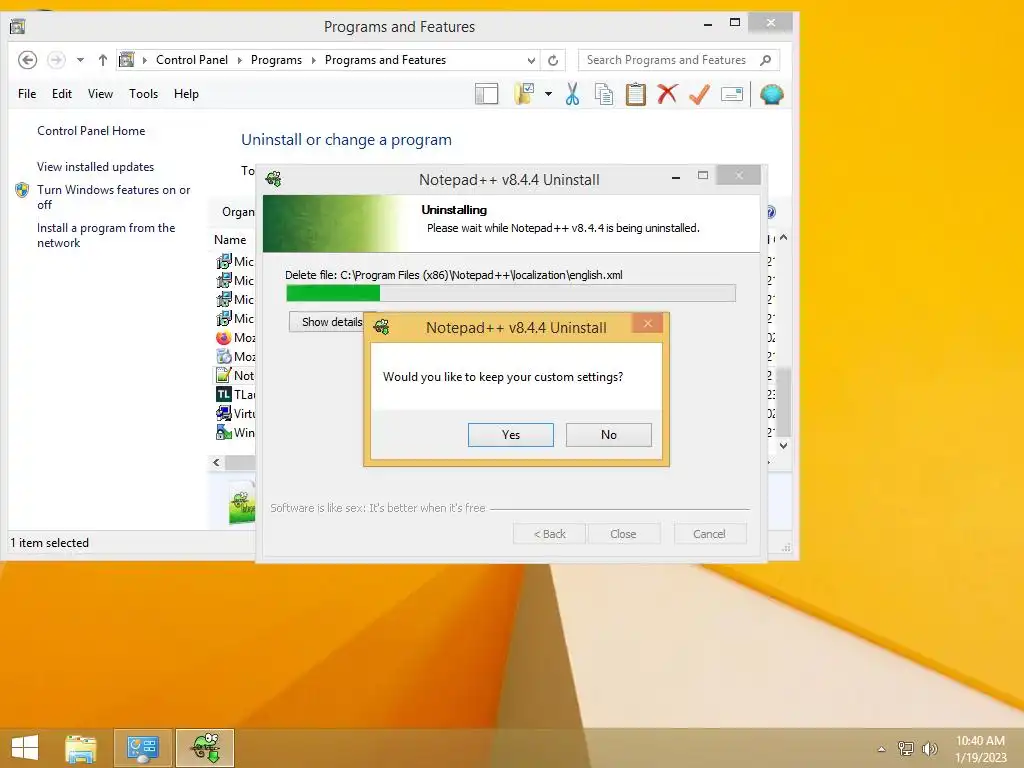Click the Up one level arrow
Screen dimensions: 1024x768
pos(103,60)
